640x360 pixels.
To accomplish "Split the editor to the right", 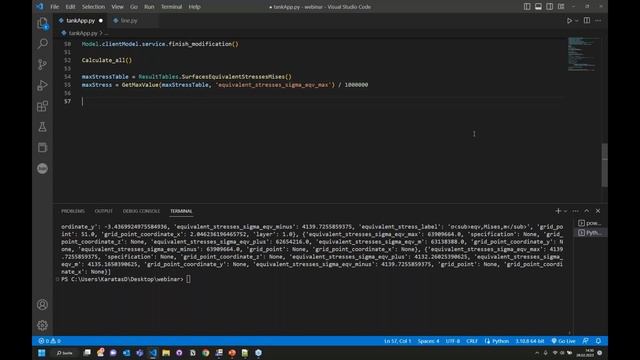I will 587,20.
